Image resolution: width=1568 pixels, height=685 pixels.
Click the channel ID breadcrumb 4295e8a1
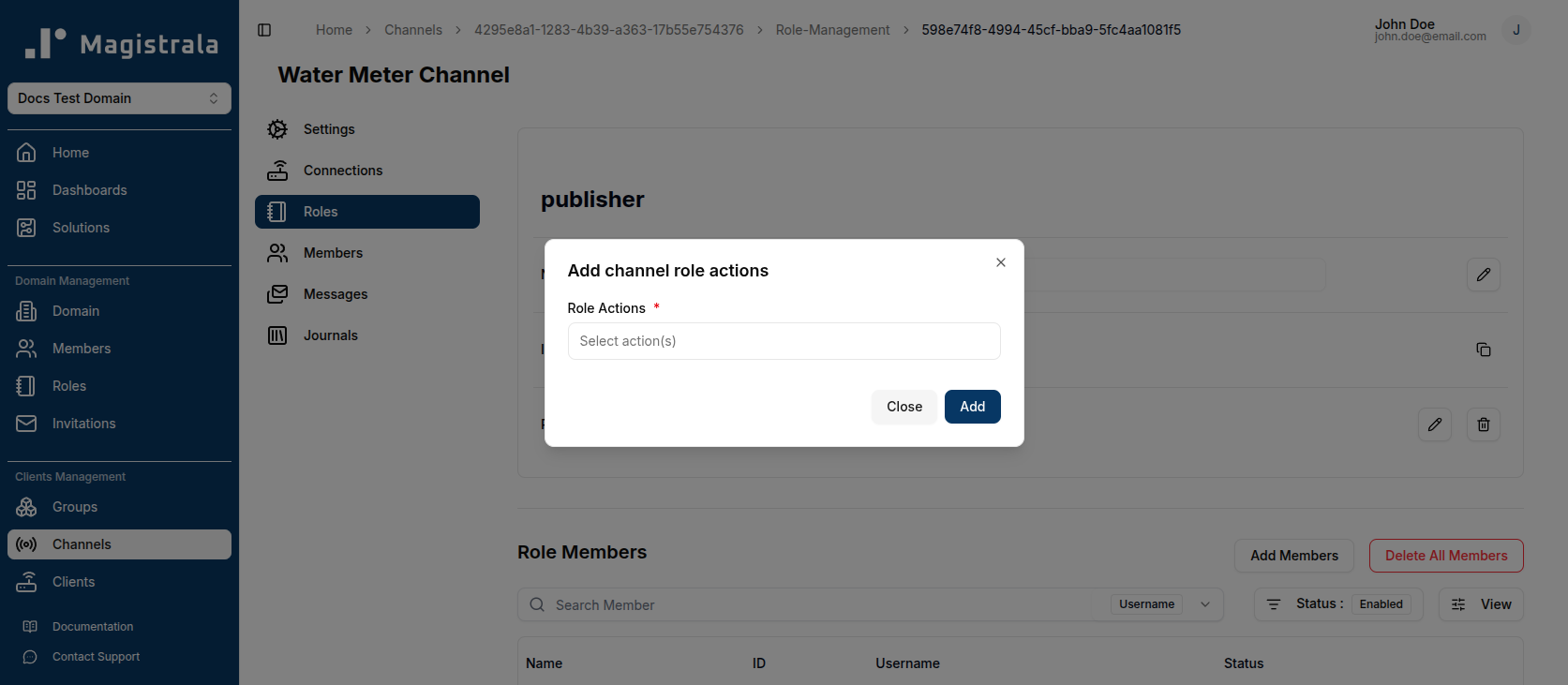click(609, 30)
